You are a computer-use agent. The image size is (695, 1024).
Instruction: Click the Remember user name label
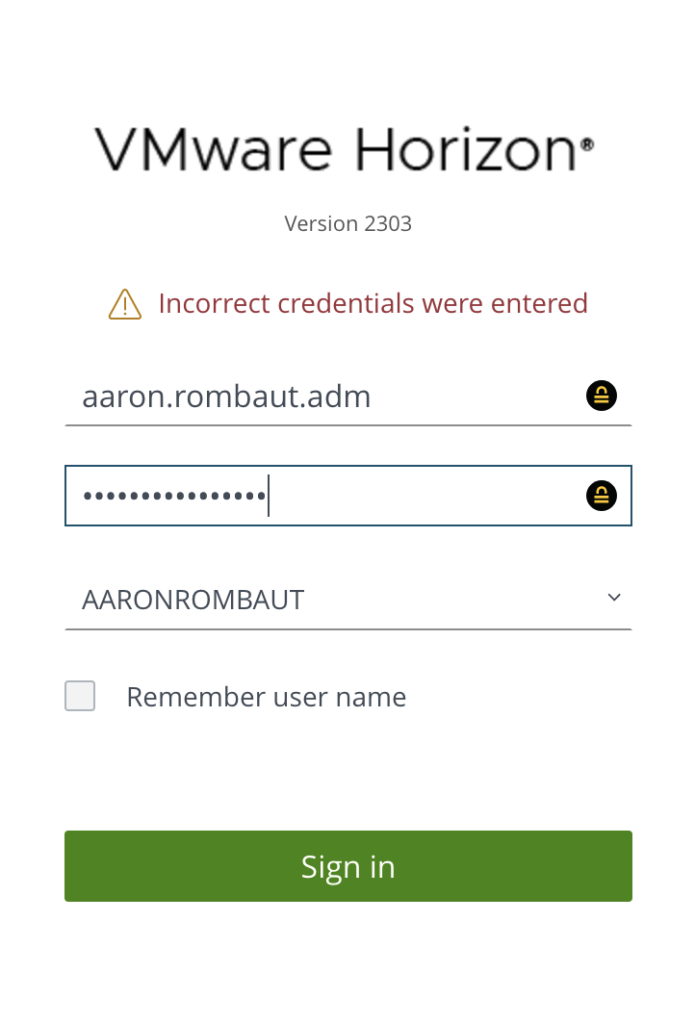click(x=266, y=697)
